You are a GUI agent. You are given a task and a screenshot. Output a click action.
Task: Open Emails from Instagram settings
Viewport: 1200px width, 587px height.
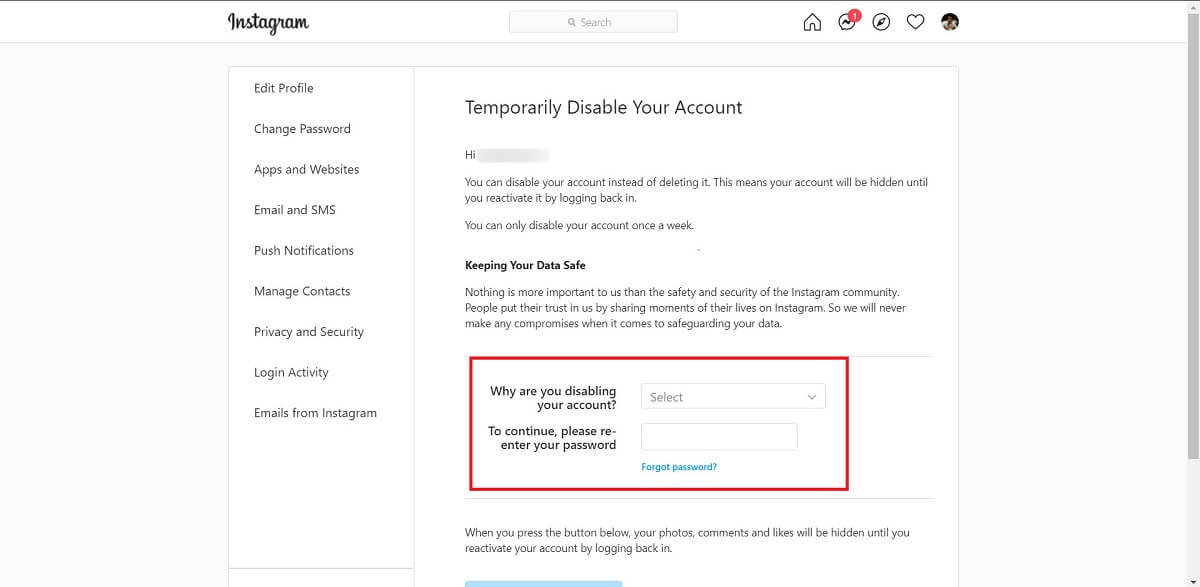315,413
